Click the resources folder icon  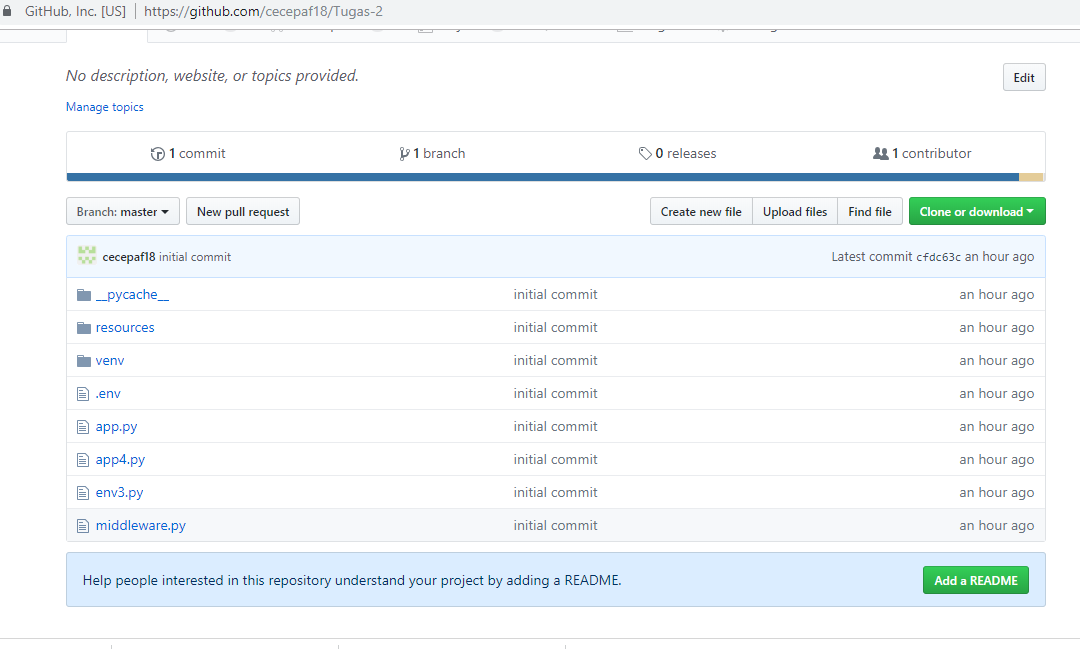tap(84, 328)
